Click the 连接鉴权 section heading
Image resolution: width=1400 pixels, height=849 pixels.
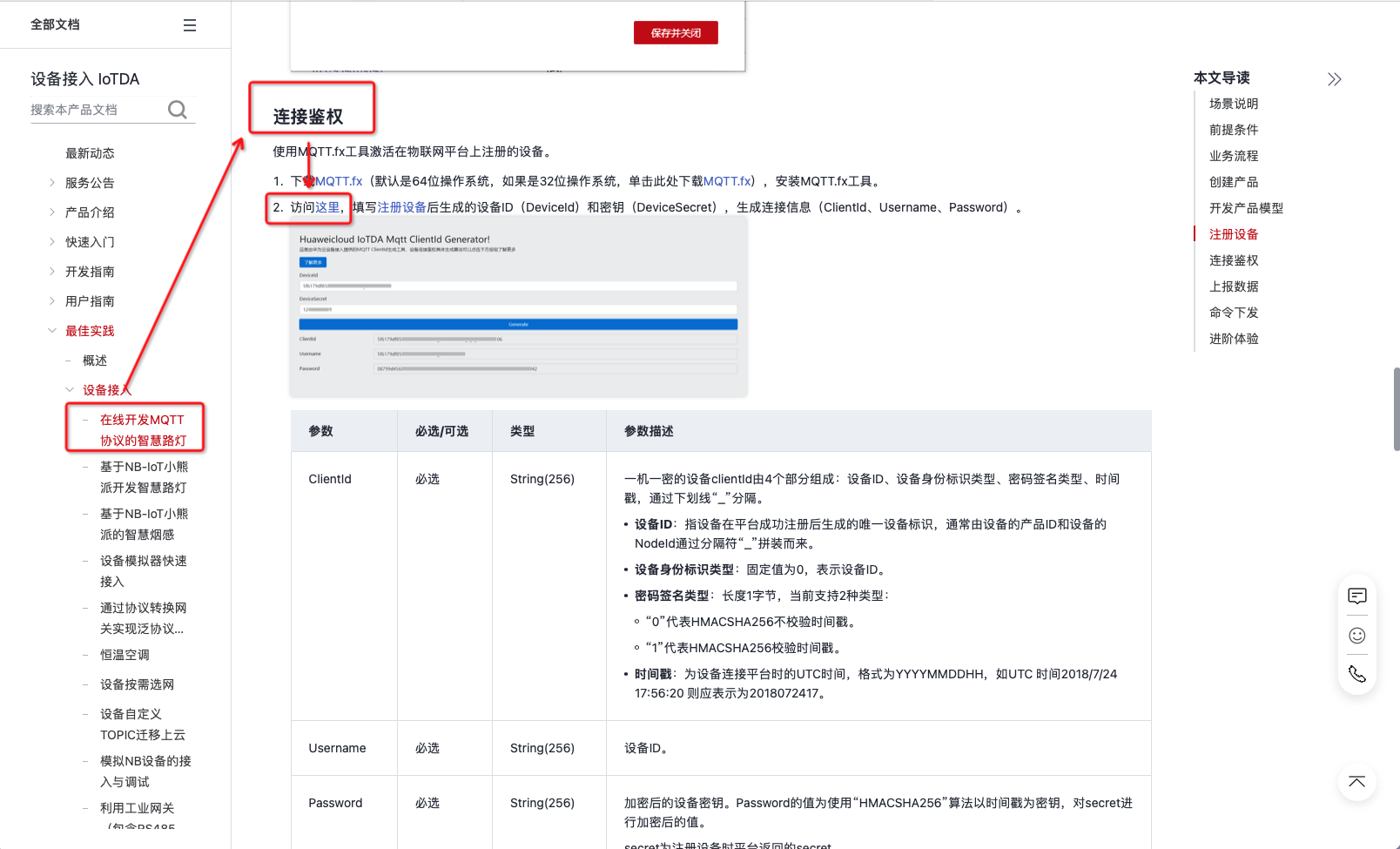(x=308, y=117)
